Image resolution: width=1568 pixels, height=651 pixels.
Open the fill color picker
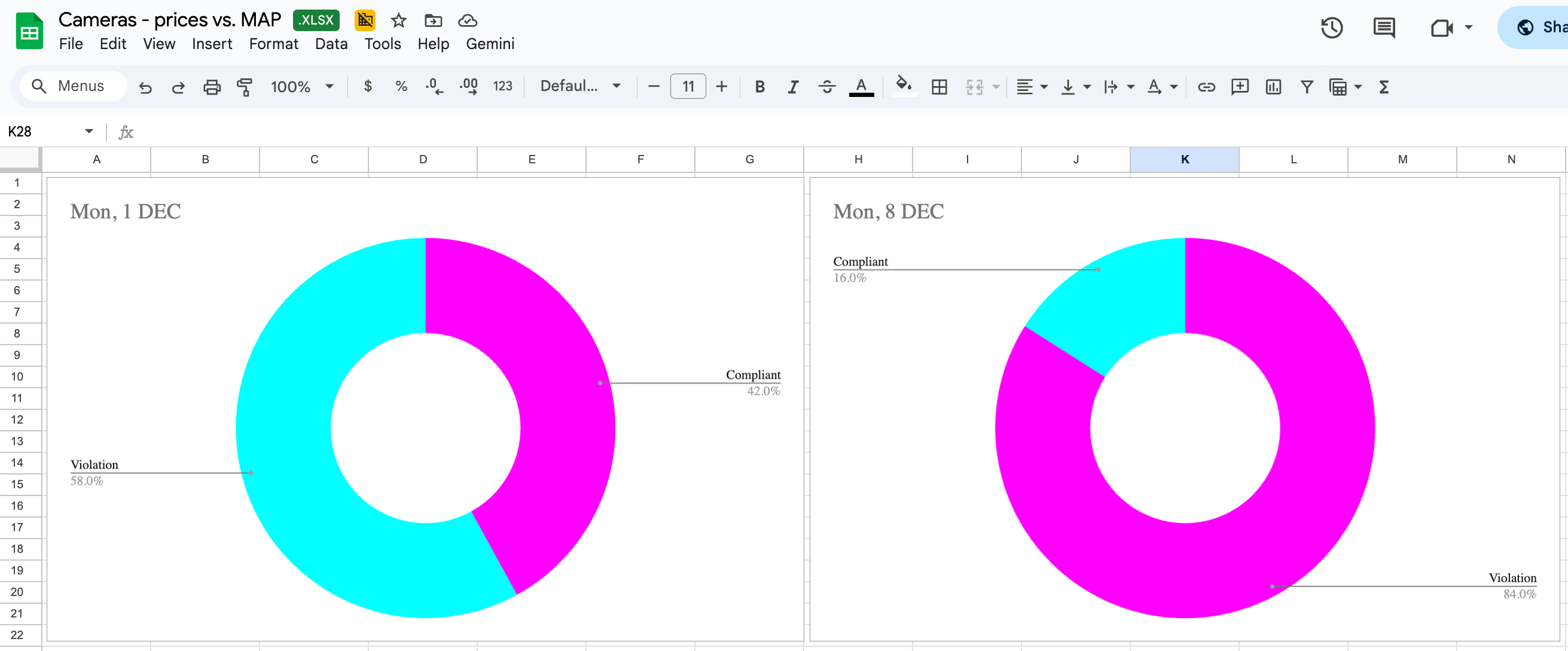[x=903, y=87]
